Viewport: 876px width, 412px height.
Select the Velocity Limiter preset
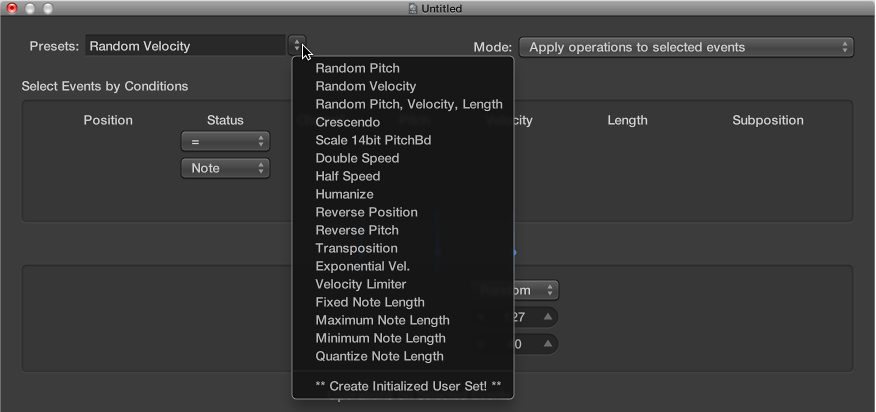[x=403, y=284]
